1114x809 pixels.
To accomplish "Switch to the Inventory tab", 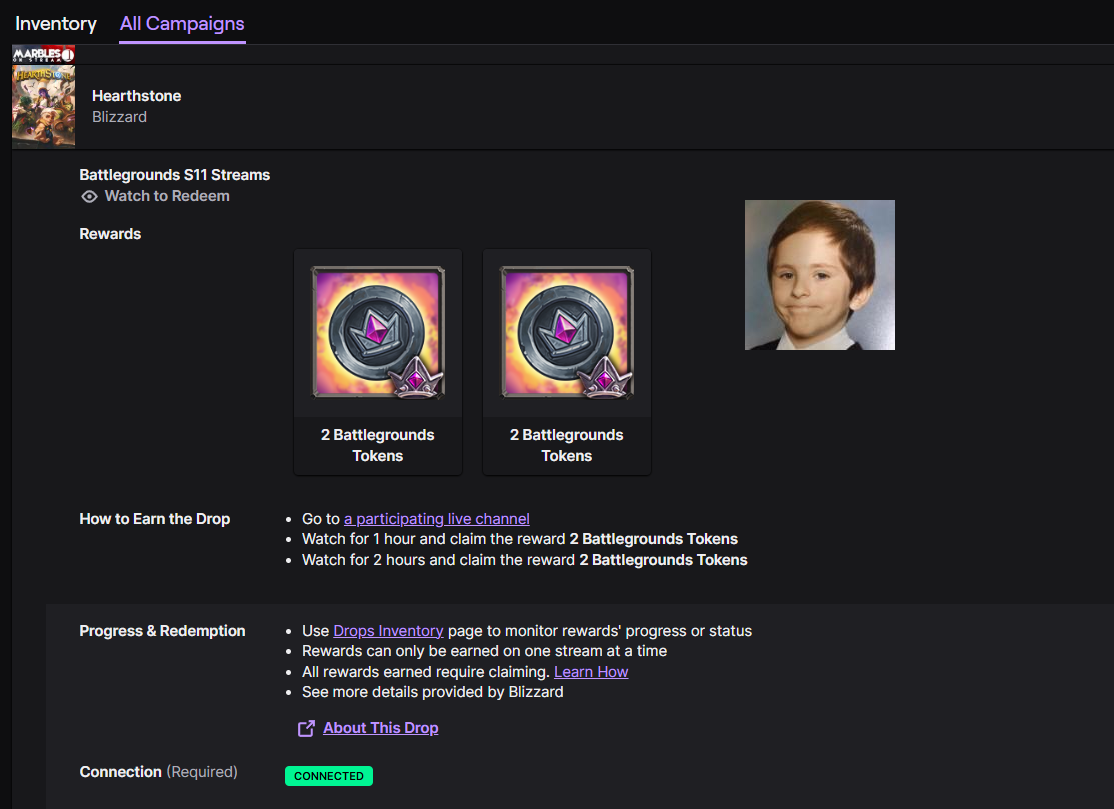I will 55,23.
